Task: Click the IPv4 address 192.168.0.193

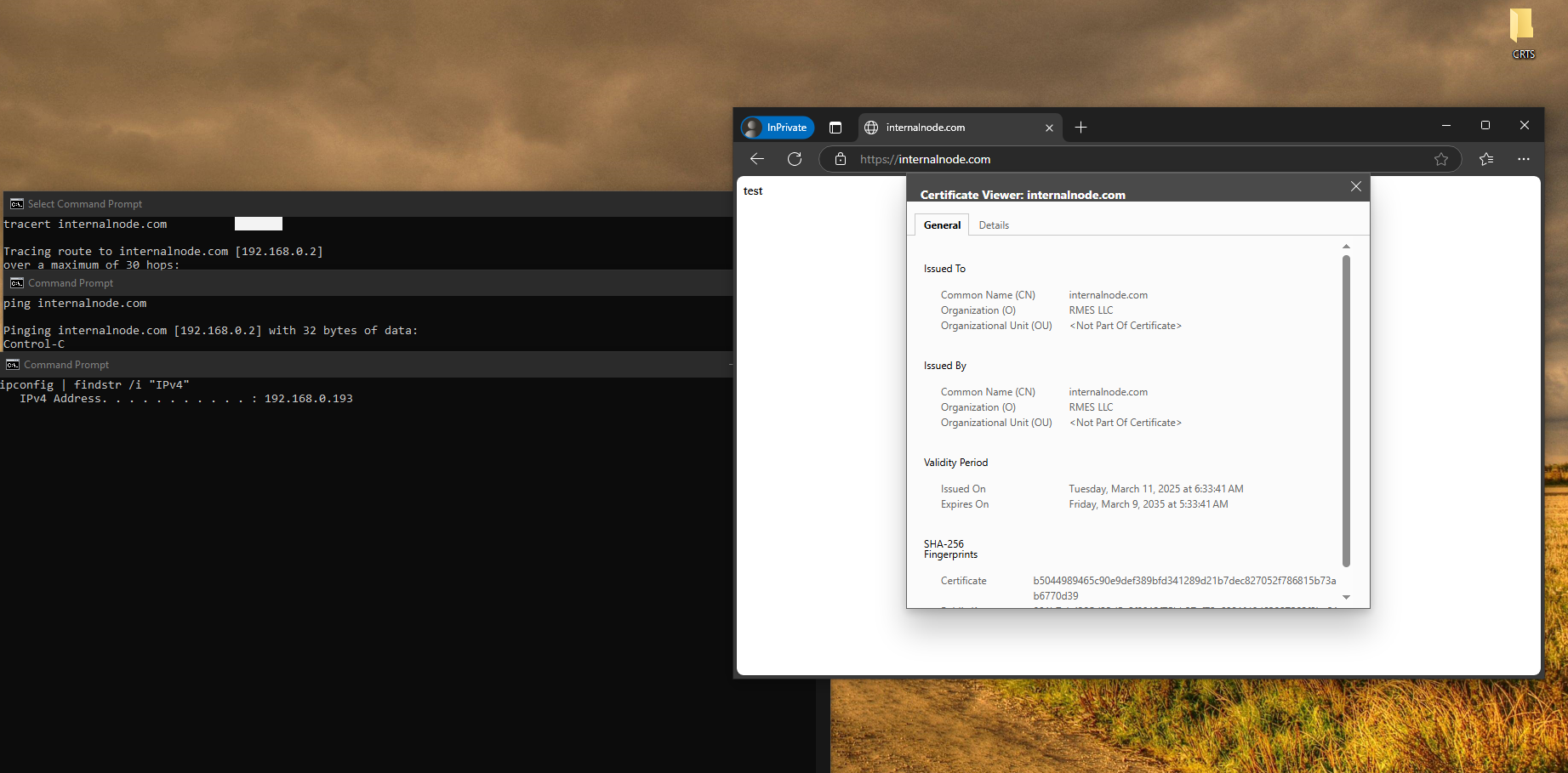Action: click(309, 399)
